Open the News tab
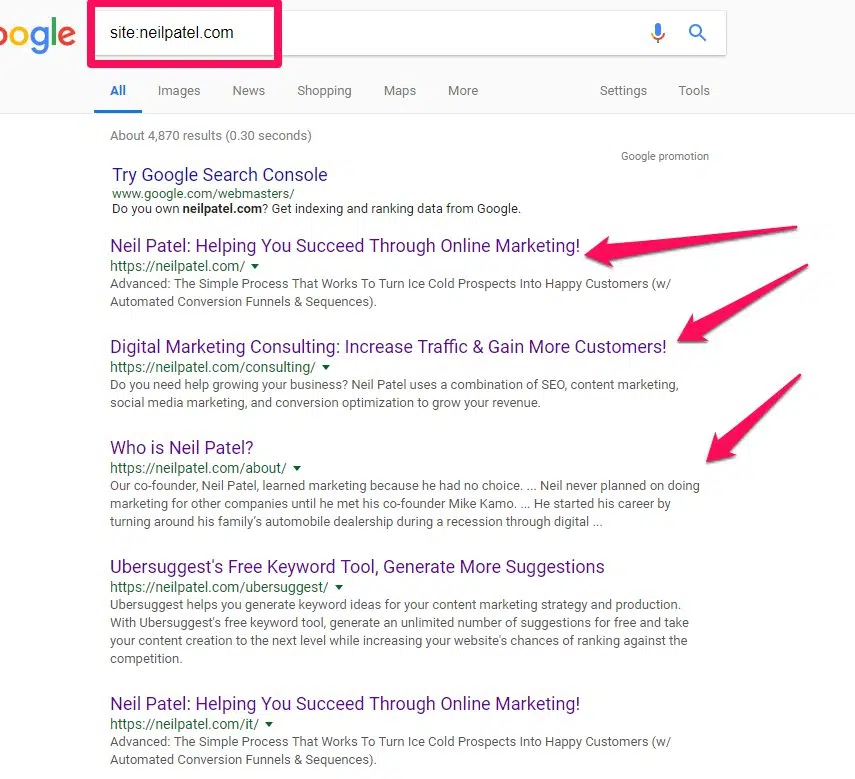The width and height of the screenshot is (855, 779). 249,90
